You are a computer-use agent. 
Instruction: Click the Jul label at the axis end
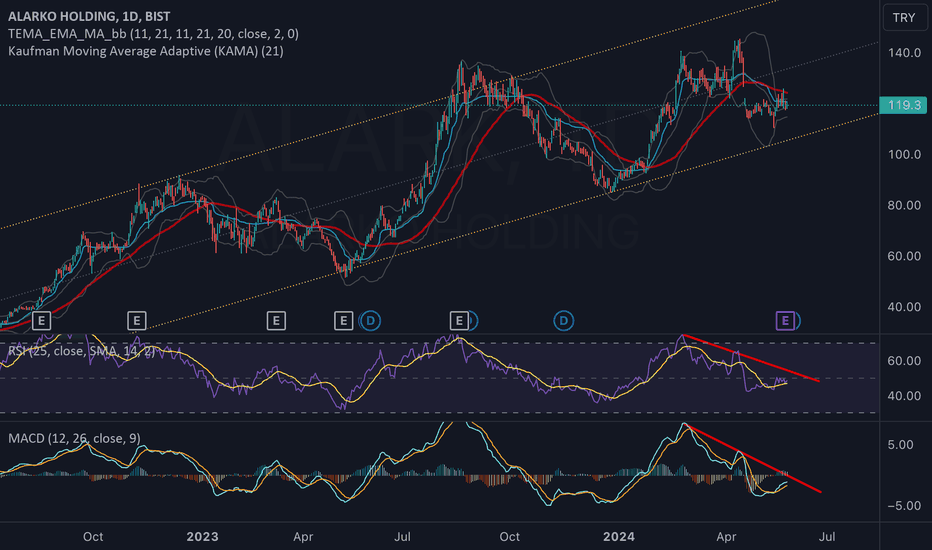(827, 537)
